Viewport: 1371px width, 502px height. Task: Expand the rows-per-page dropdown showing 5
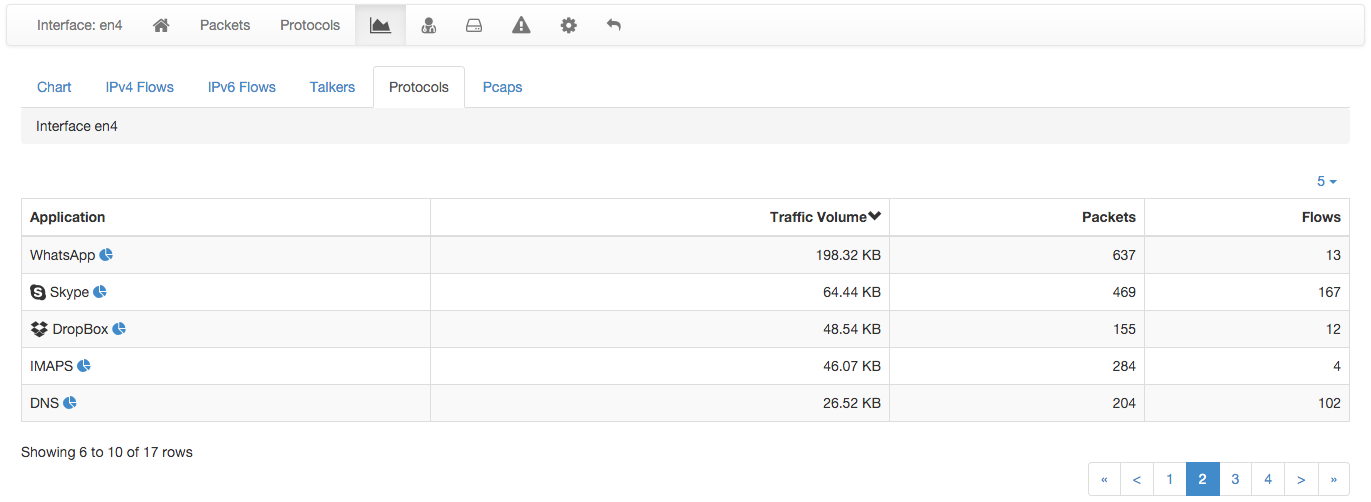coord(1327,181)
